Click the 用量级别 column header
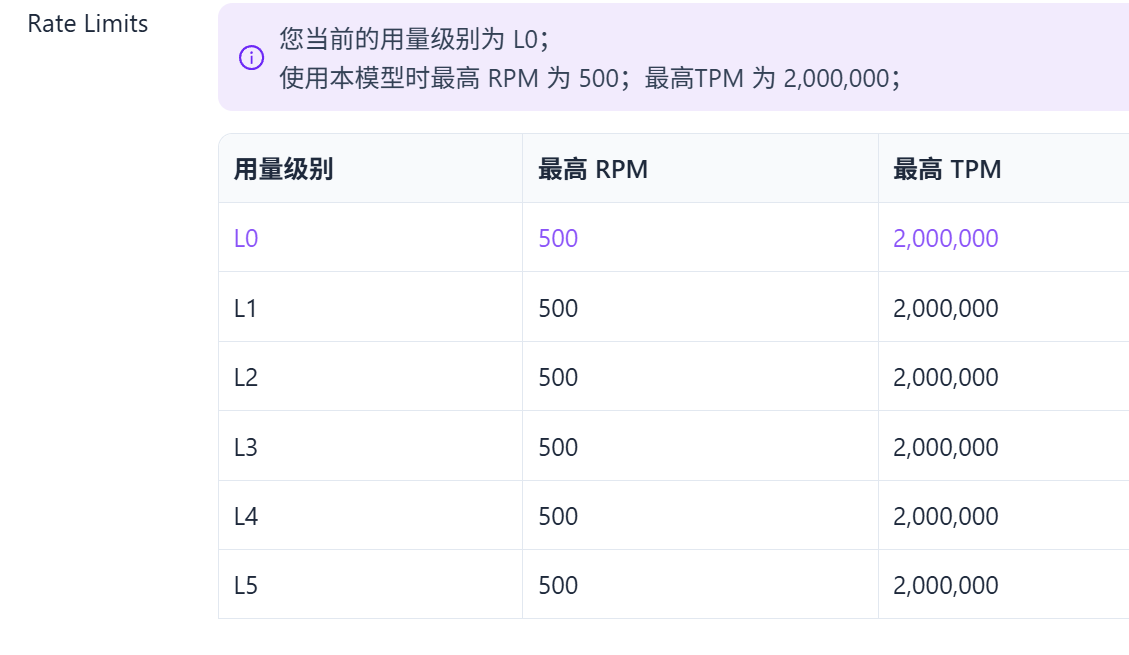Screen dimensions: 1129x655 pyautogui.click(x=283, y=169)
